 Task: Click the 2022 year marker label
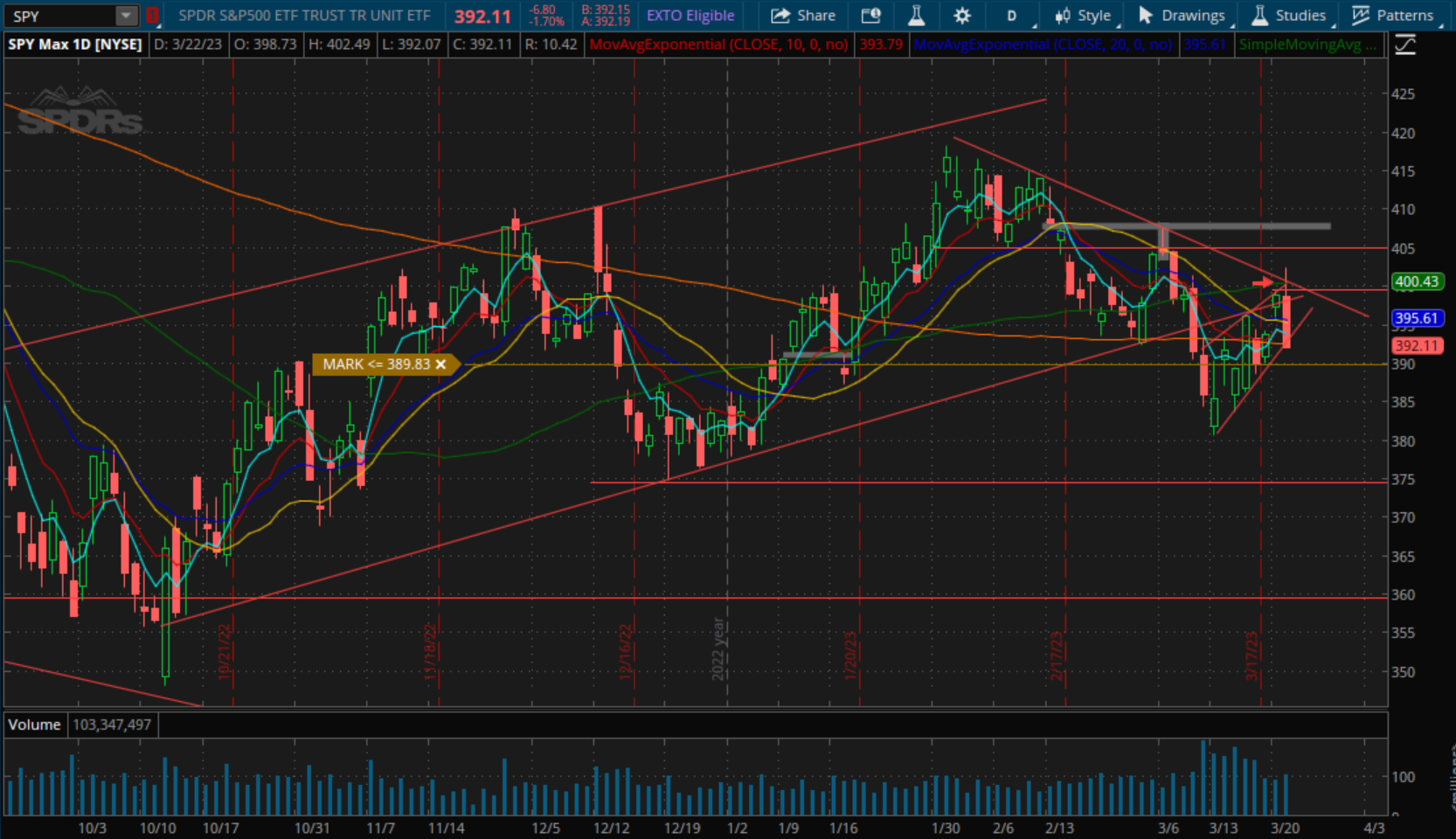(x=719, y=649)
